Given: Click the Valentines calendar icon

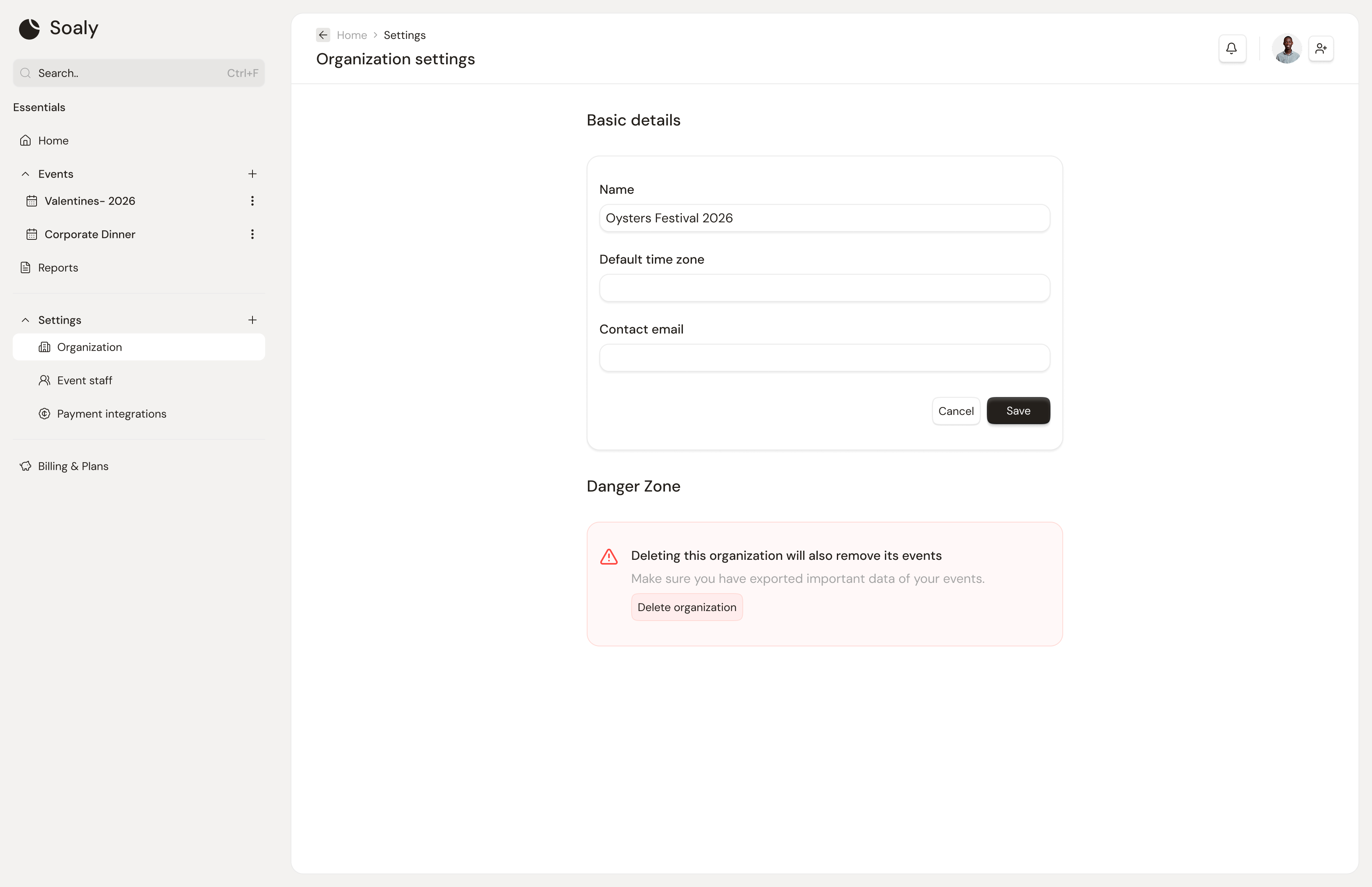Looking at the screenshot, I should pyautogui.click(x=32, y=201).
